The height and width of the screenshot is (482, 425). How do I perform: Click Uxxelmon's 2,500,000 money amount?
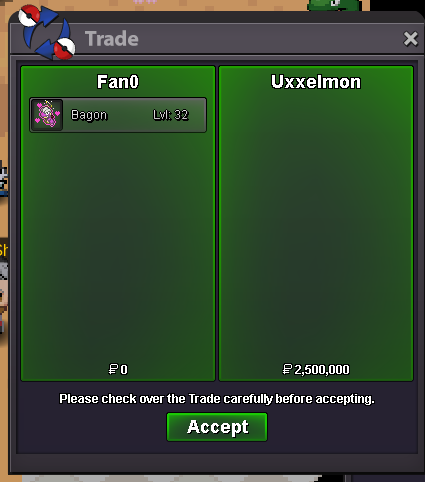coord(322,369)
